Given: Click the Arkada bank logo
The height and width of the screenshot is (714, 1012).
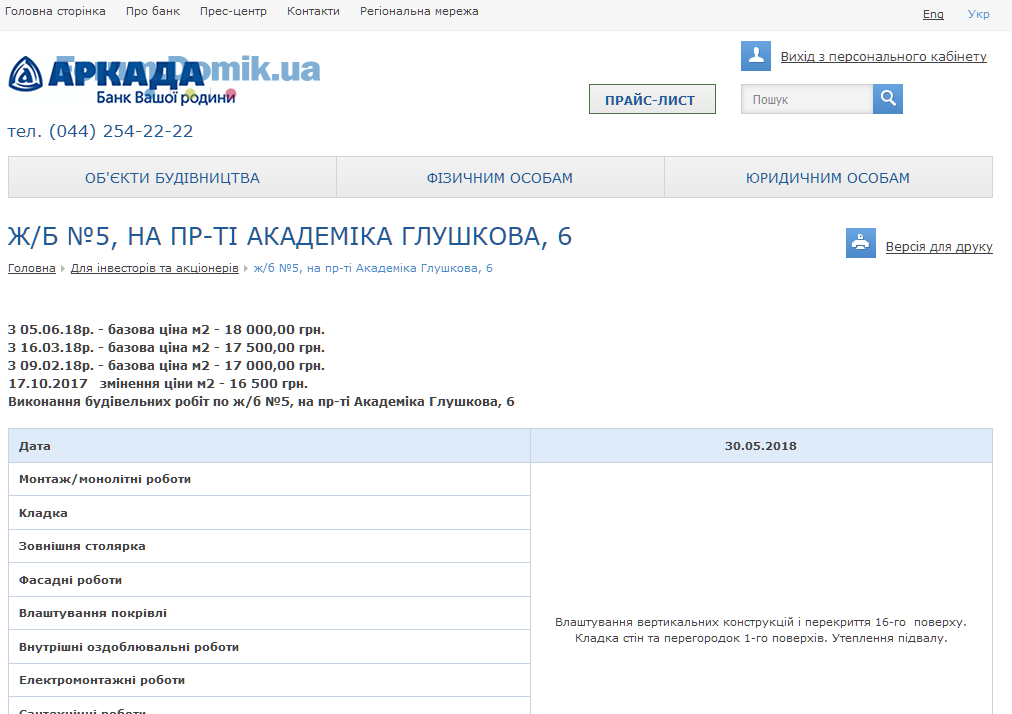Looking at the screenshot, I should (x=120, y=78).
